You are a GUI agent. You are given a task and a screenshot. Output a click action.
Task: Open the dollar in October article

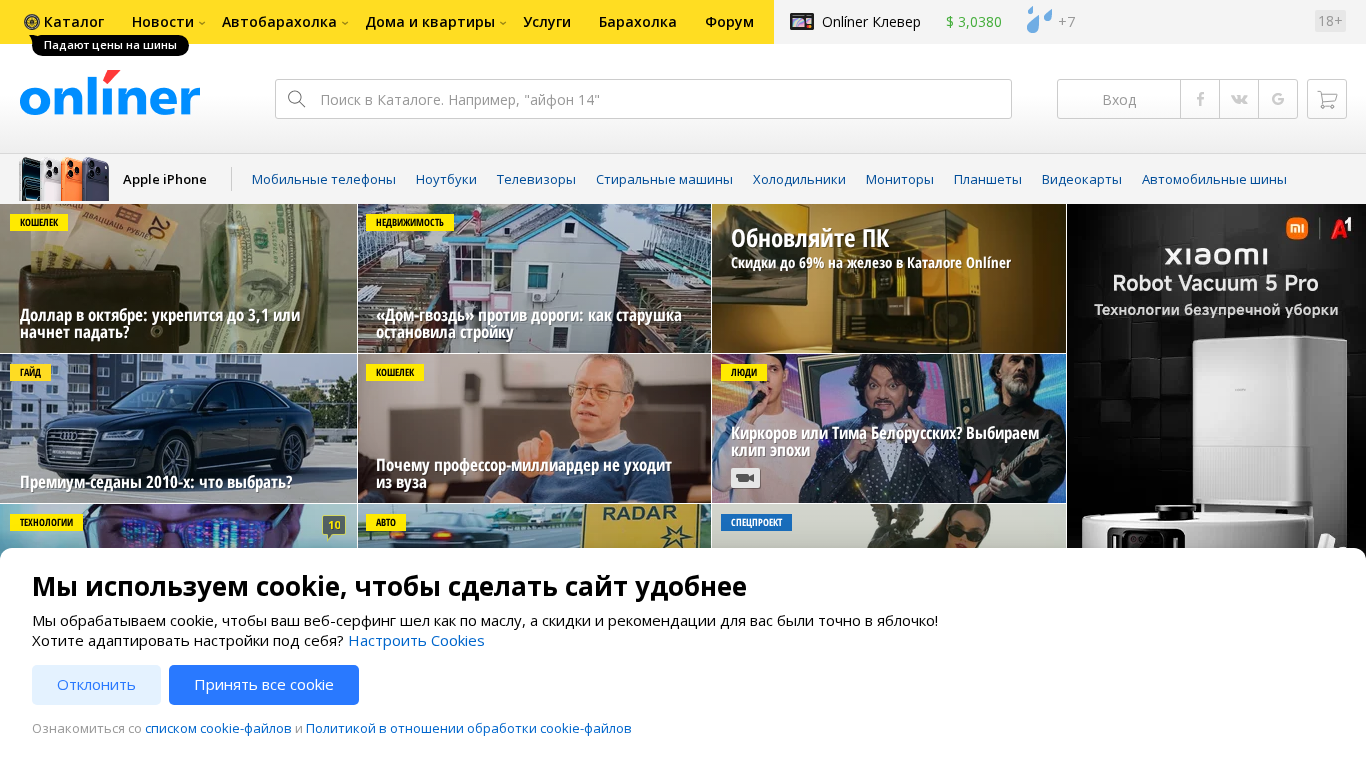[178, 279]
